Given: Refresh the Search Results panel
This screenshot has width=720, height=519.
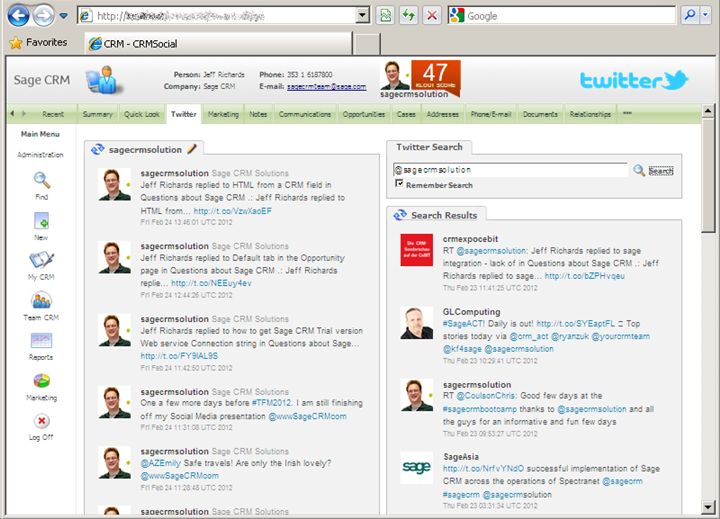Looking at the screenshot, I should coord(400,215).
